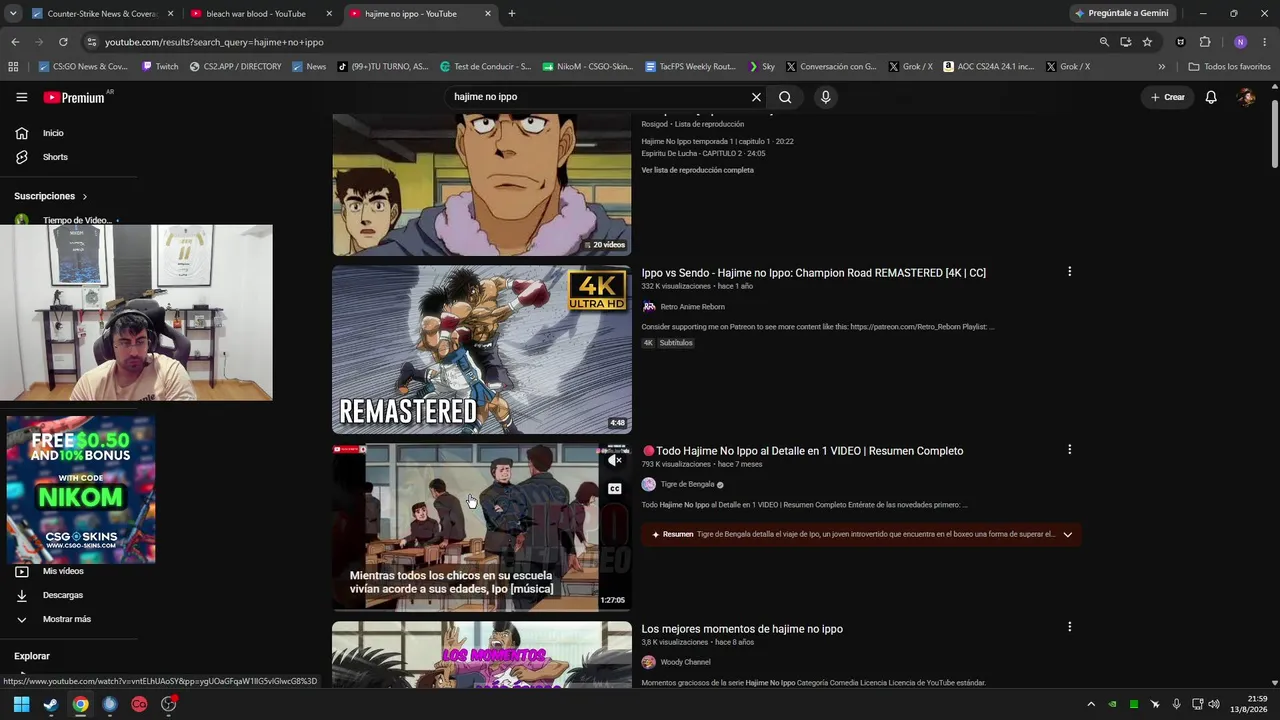Screen dimensions: 1280x720
Task: Click Pregúntale a Gemini button
Action: pyautogui.click(x=1122, y=14)
